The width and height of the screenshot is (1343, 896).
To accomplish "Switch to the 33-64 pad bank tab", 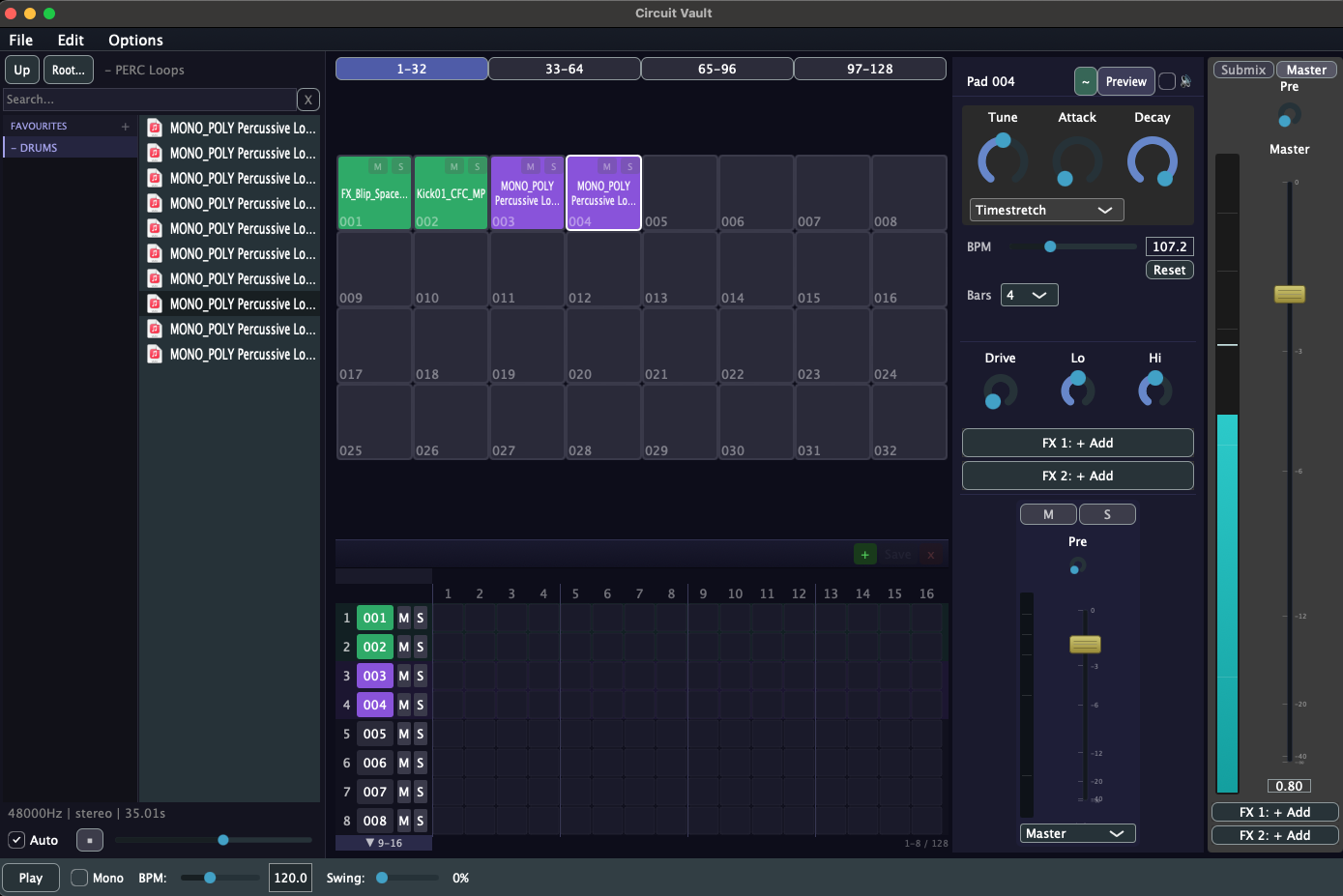I will pyautogui.click(x=565, y=68).
